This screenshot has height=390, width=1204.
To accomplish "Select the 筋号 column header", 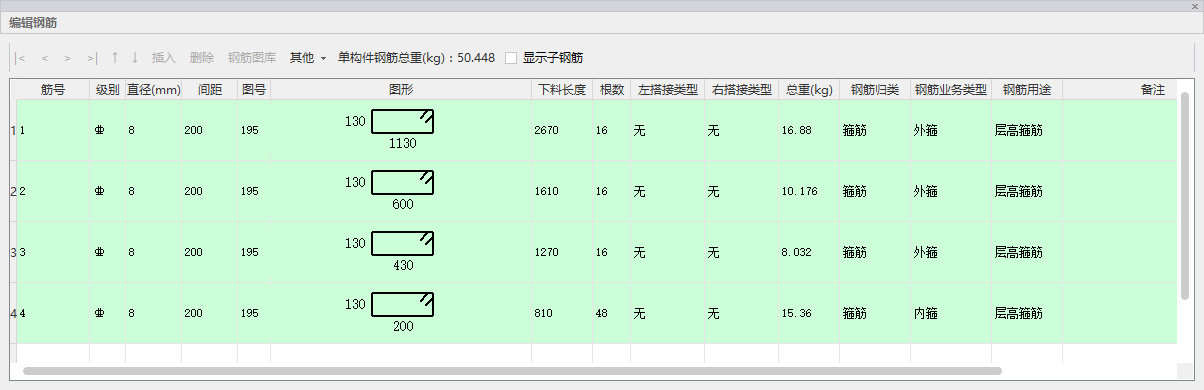I will (x=53, y=90).
